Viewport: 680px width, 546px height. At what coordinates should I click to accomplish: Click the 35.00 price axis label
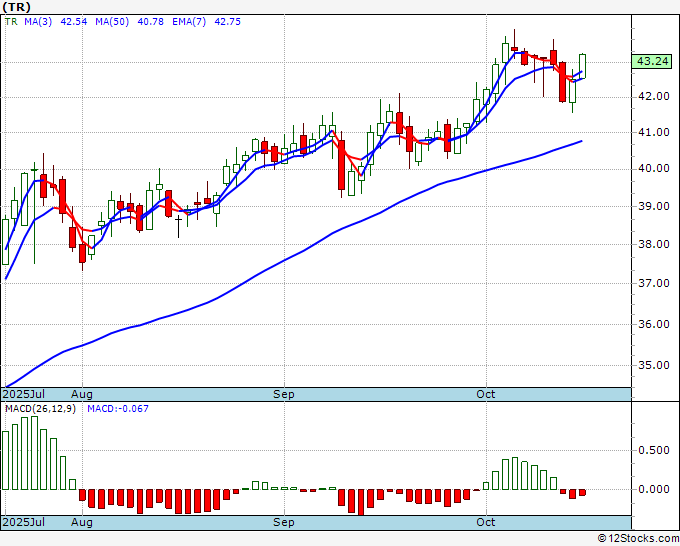pyautogui.click(x=654, y=365)
